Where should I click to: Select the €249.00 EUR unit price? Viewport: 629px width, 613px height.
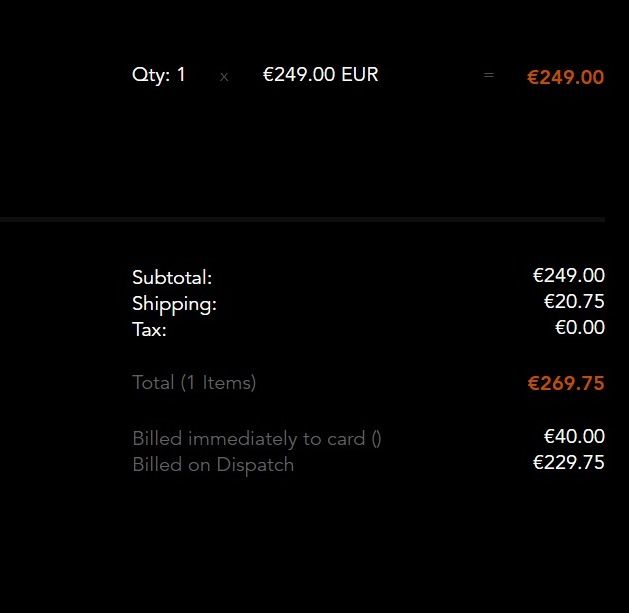click(321, 75)
